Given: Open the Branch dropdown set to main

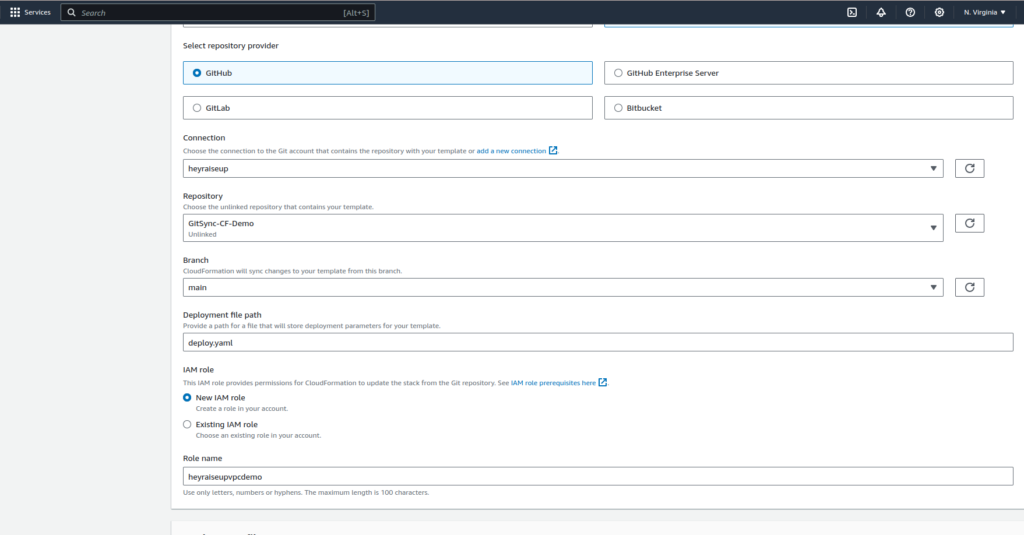Looking at the screenshot, I should tap(562, 287).
